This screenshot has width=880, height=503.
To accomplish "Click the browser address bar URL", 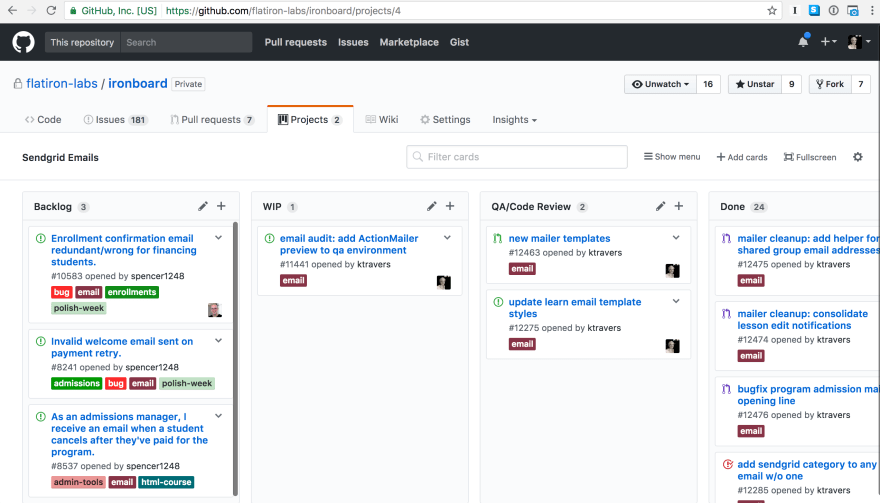I will 283,11.
